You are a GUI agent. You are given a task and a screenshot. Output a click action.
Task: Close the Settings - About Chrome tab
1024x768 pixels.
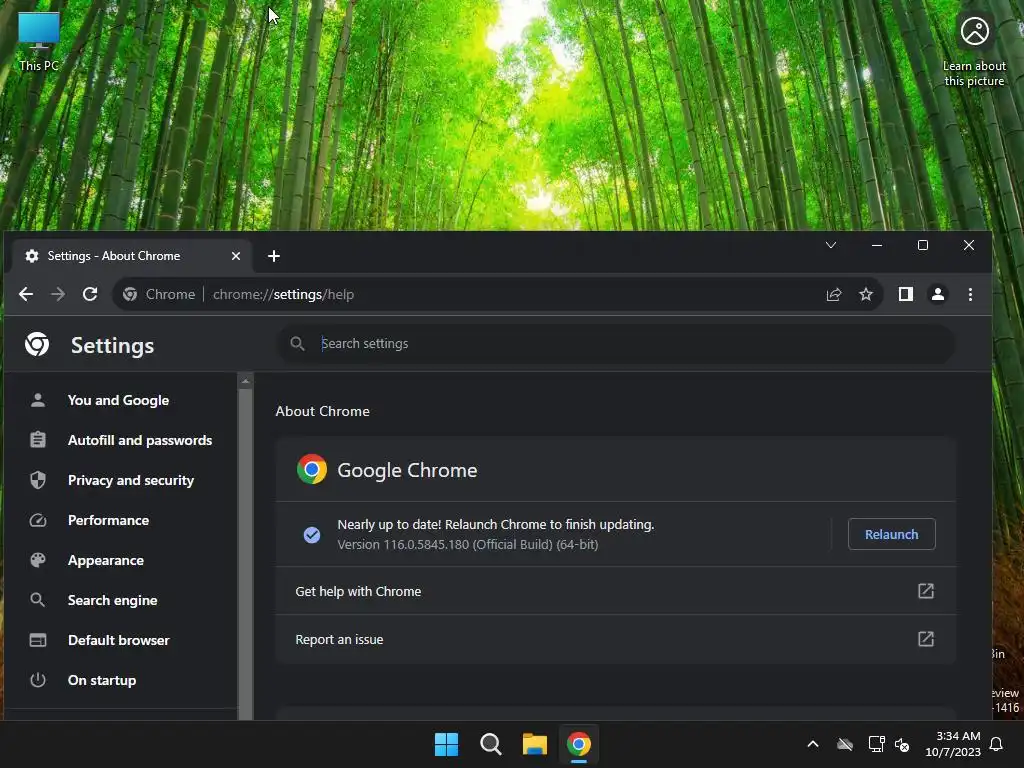(236, 256)
